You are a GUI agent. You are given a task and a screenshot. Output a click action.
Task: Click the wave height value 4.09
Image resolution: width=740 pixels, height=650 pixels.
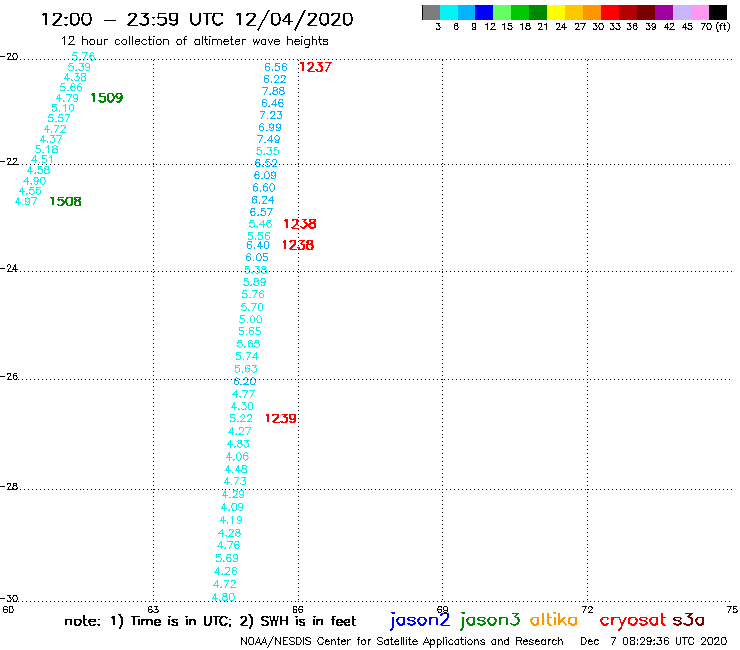(x=232, y=507)
